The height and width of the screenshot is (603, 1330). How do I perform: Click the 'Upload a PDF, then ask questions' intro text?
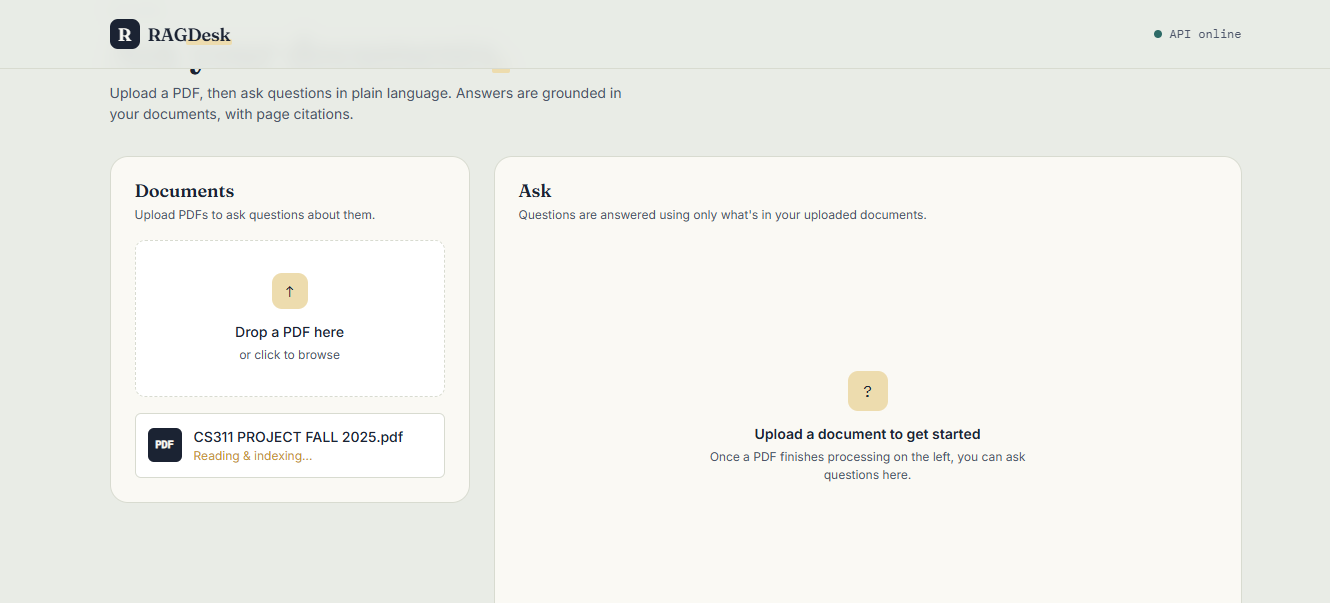tap(366, 104)
